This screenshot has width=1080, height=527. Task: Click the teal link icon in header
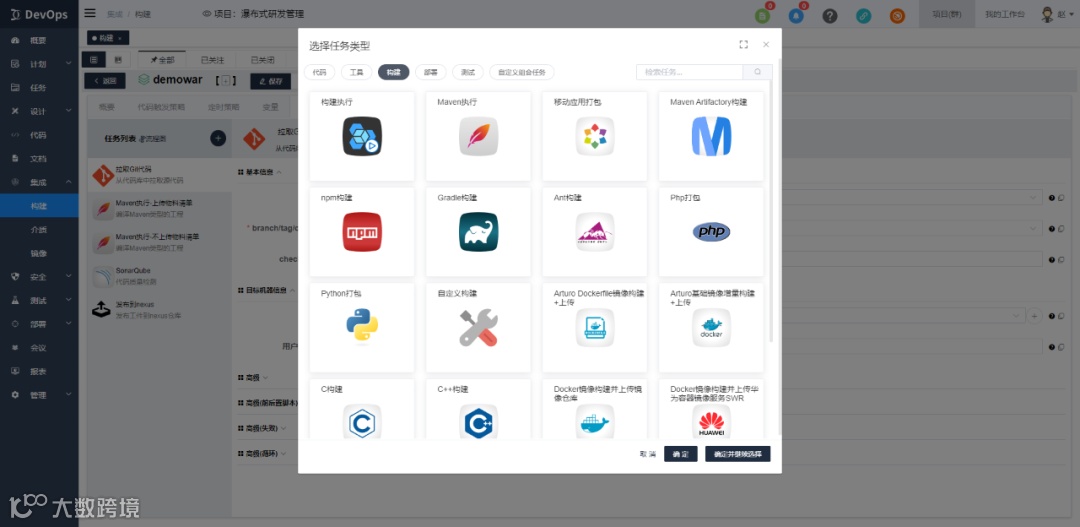click(x=864, y=15)
